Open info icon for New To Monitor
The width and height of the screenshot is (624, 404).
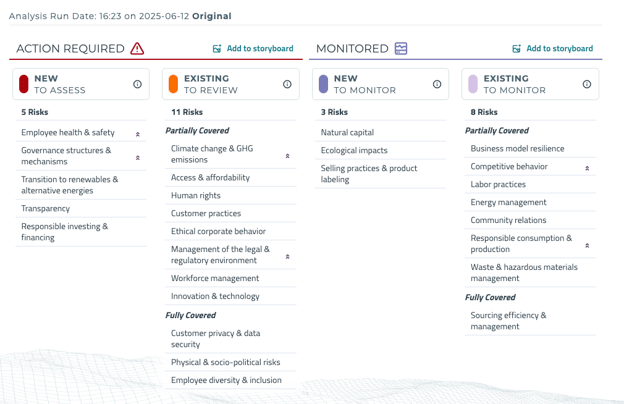[x=437, y=84]
